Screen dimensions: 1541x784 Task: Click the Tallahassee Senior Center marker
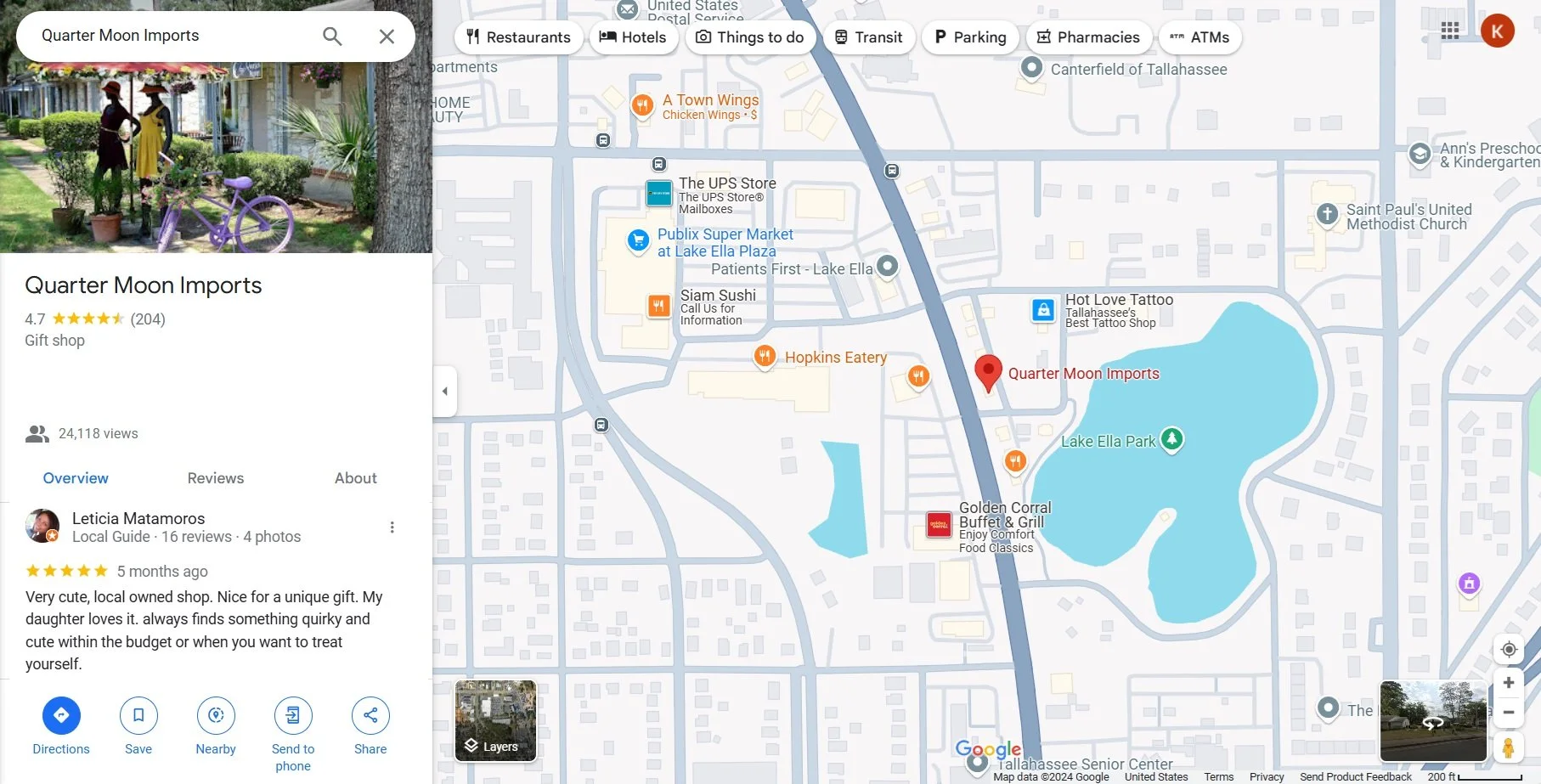pos(978,762)
